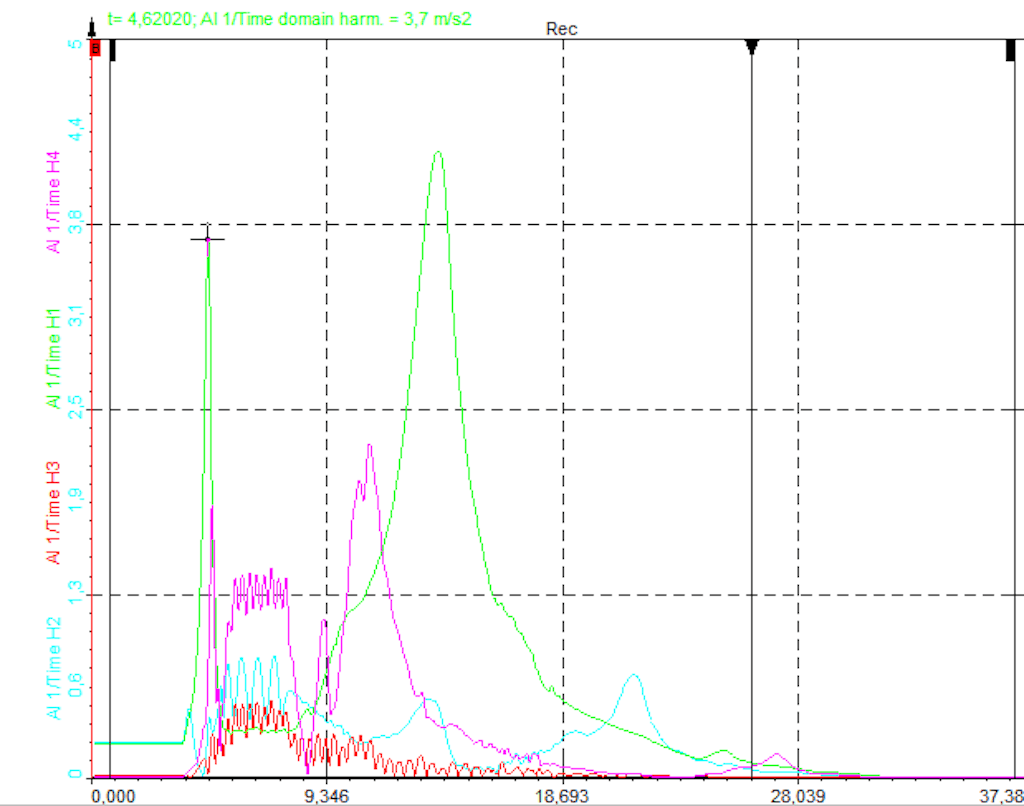Screen dimensions: 1024x806
Task: Click the time axis value 28,039
Action: point(797,796)
